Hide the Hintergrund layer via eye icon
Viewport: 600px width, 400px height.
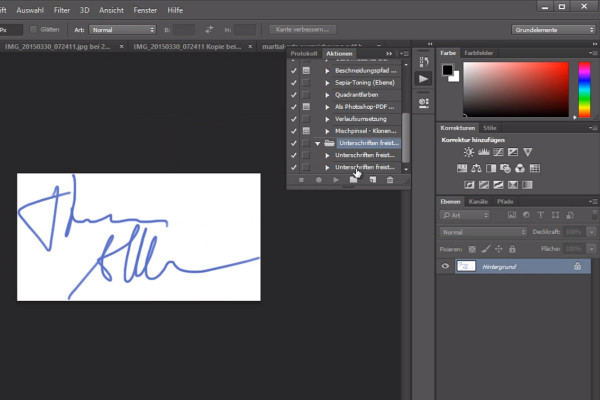(445, 266)
